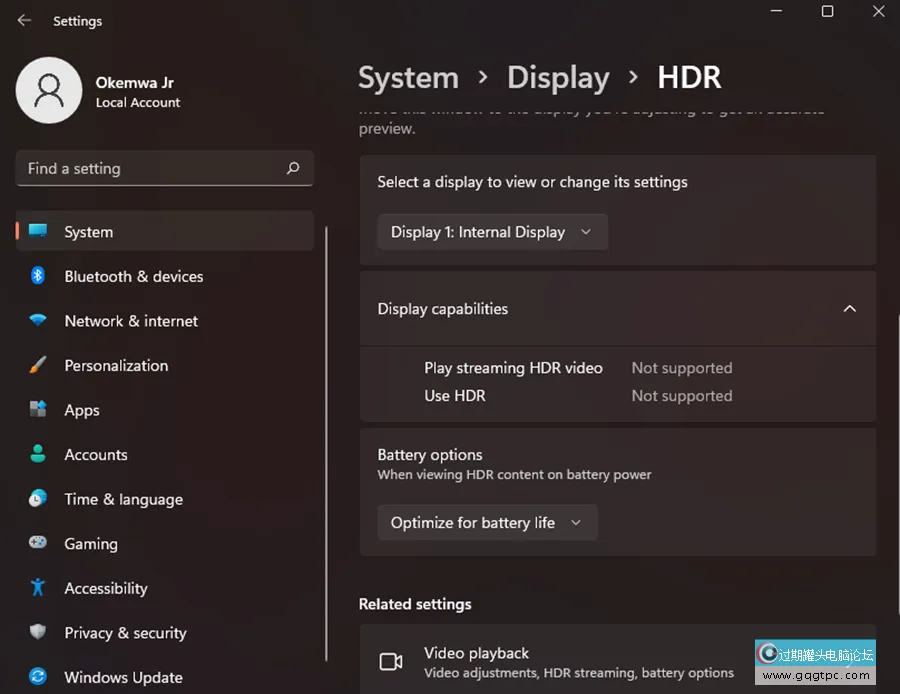Collapse the Display capabilities section
The width and height of the screenshot is (900, 694).
tap(849, 308)
